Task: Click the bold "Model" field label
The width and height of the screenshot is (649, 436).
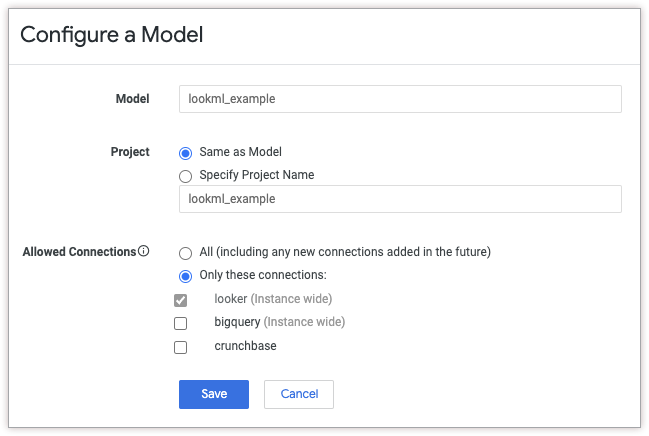Action: pyautogui.click(x=133, y=99)
